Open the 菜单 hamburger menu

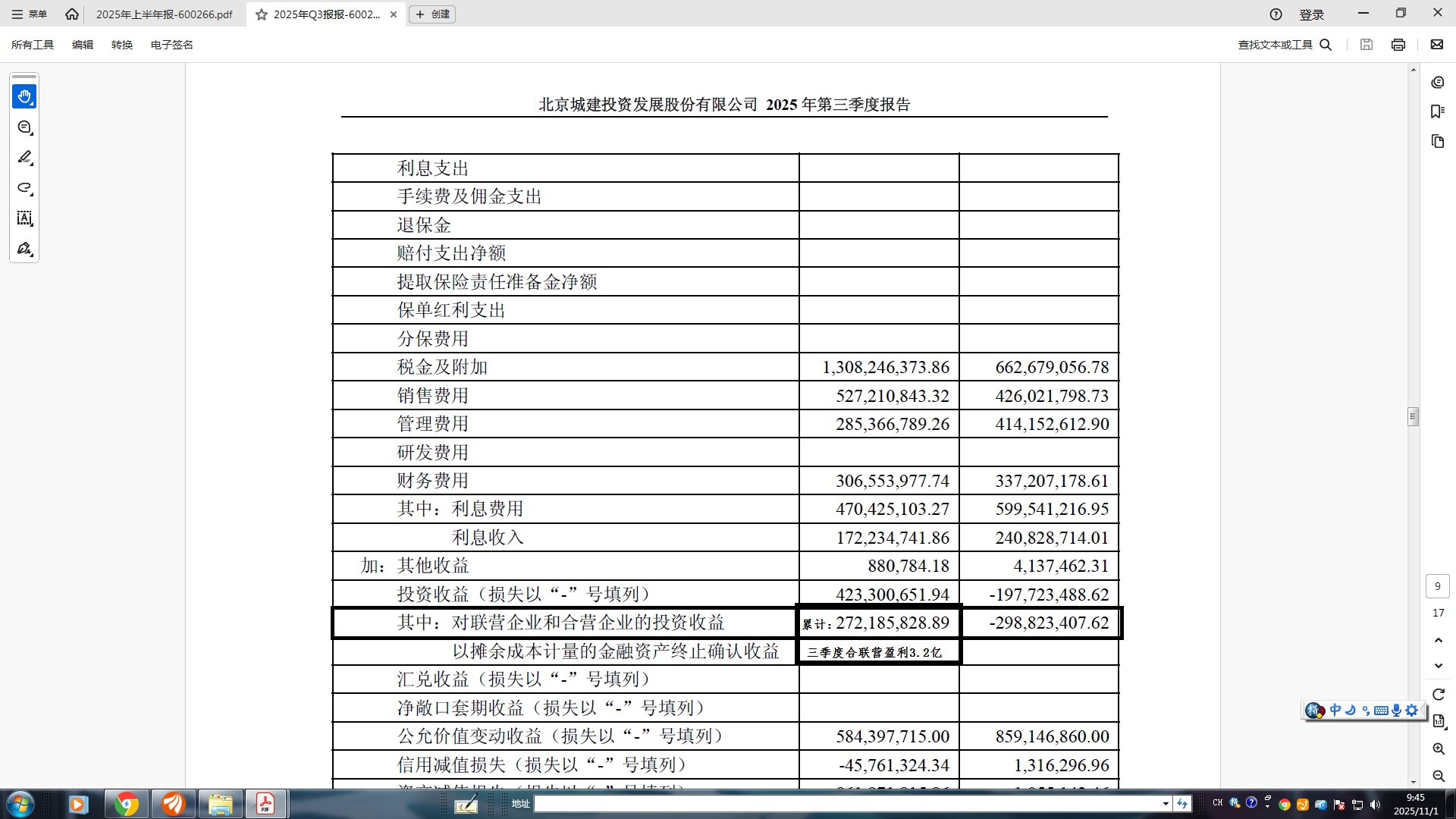[x=29, y=14]
